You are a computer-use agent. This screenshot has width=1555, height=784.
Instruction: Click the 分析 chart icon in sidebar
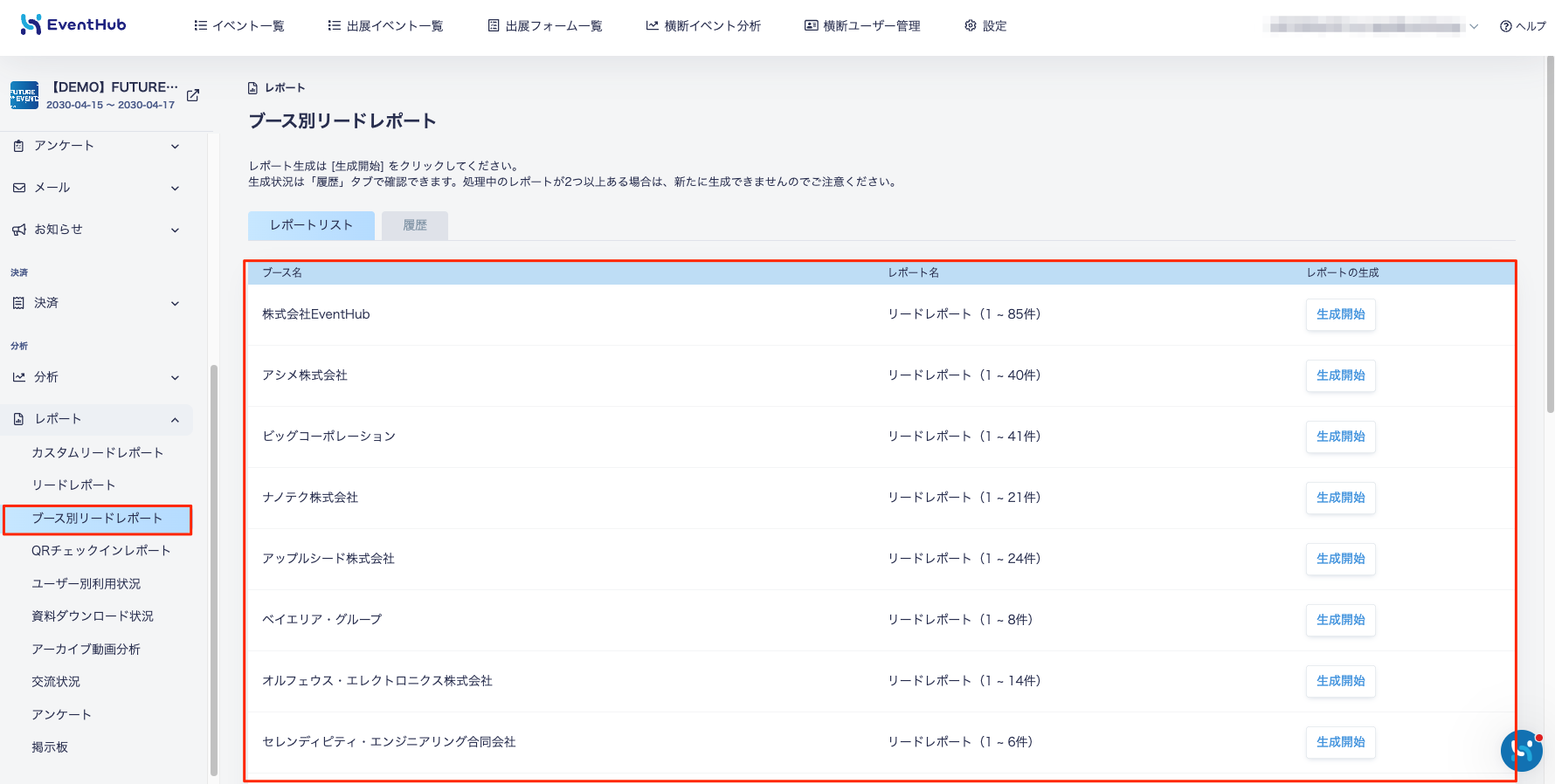pyautogui.click(x=19, y=377)
